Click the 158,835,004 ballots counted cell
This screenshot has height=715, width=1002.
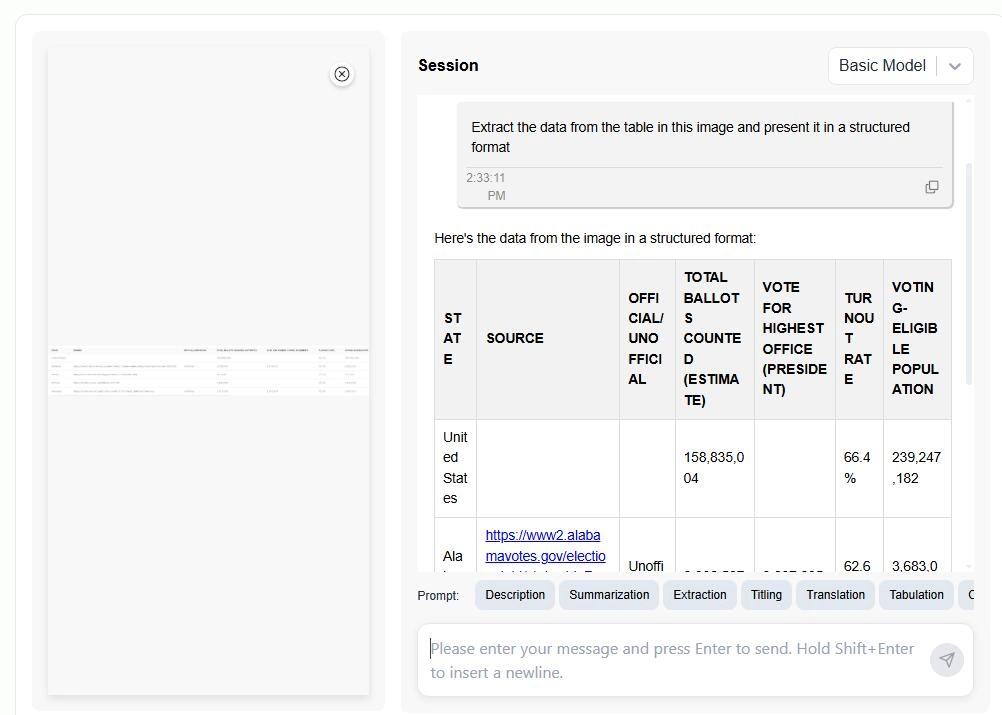point(713,468)
